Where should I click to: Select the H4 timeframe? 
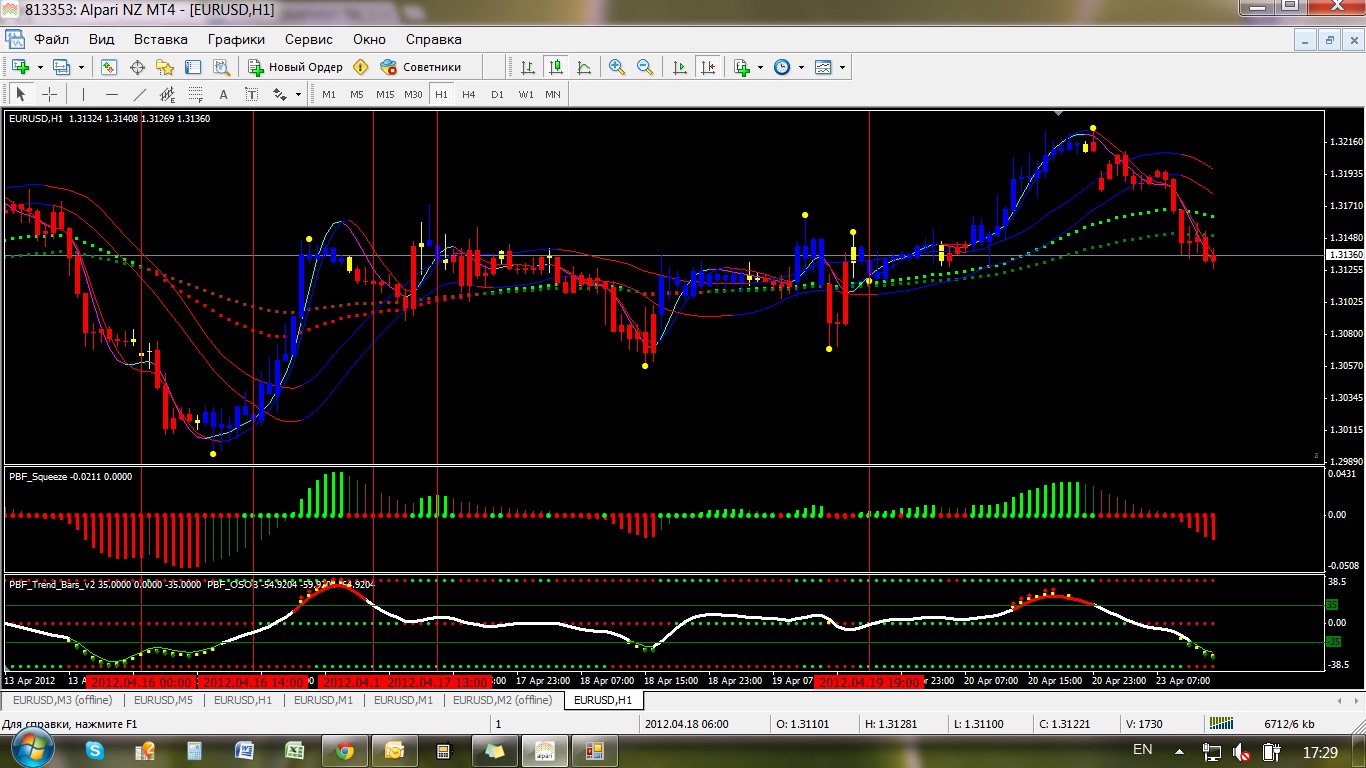[x=469, y=94]
